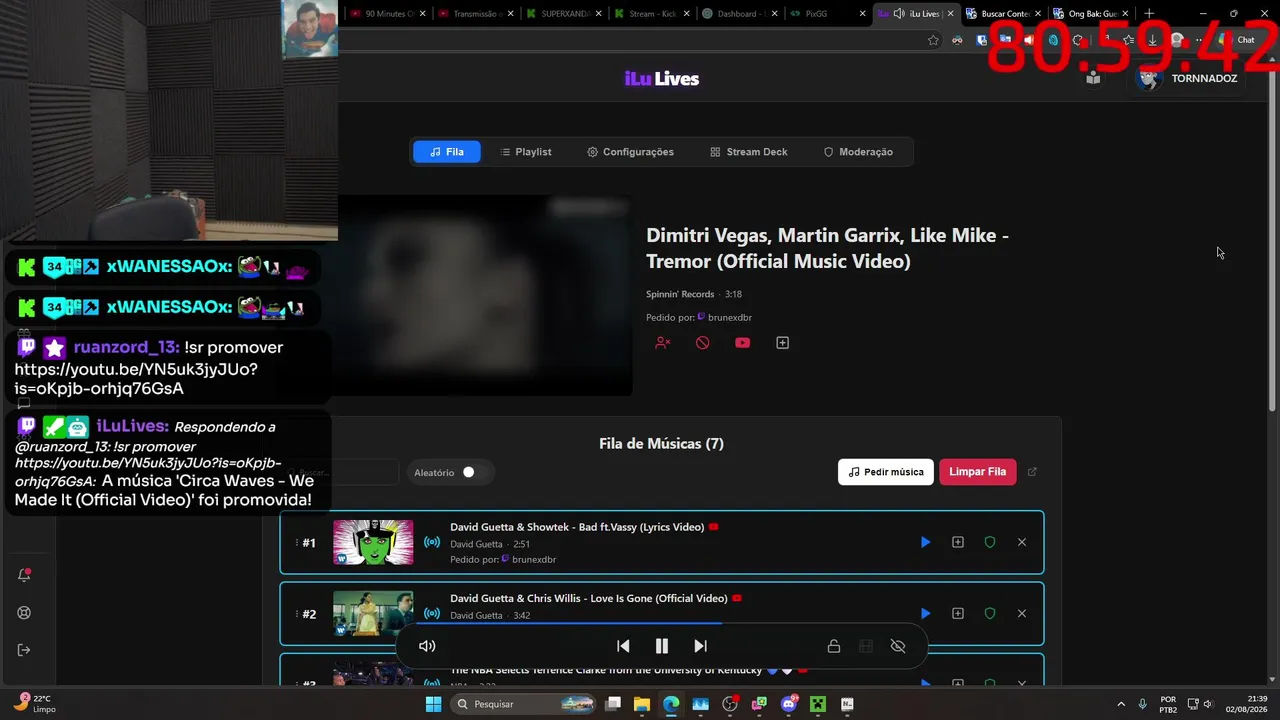Click the logout icon in sidebar
This screenshot has width=1280, height=720.
point(24,650)
